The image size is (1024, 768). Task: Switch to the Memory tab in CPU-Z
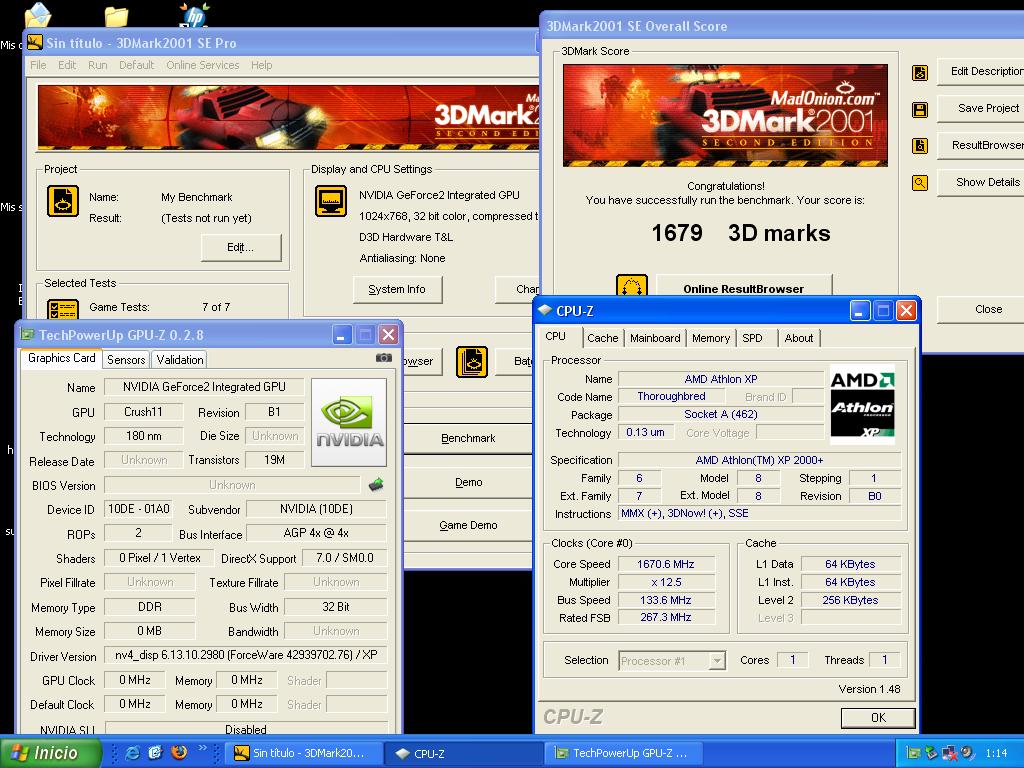pyautogui.click(x=711, y=338)
